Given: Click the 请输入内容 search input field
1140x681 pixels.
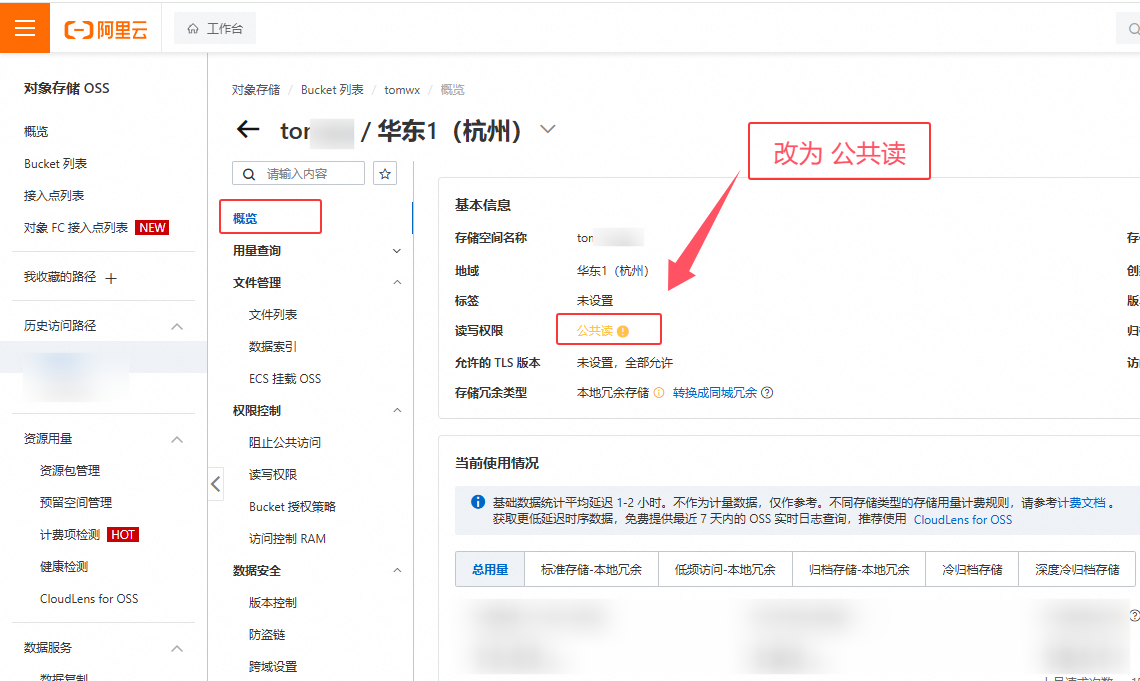Looking at the screenshot, I should 298,174.
